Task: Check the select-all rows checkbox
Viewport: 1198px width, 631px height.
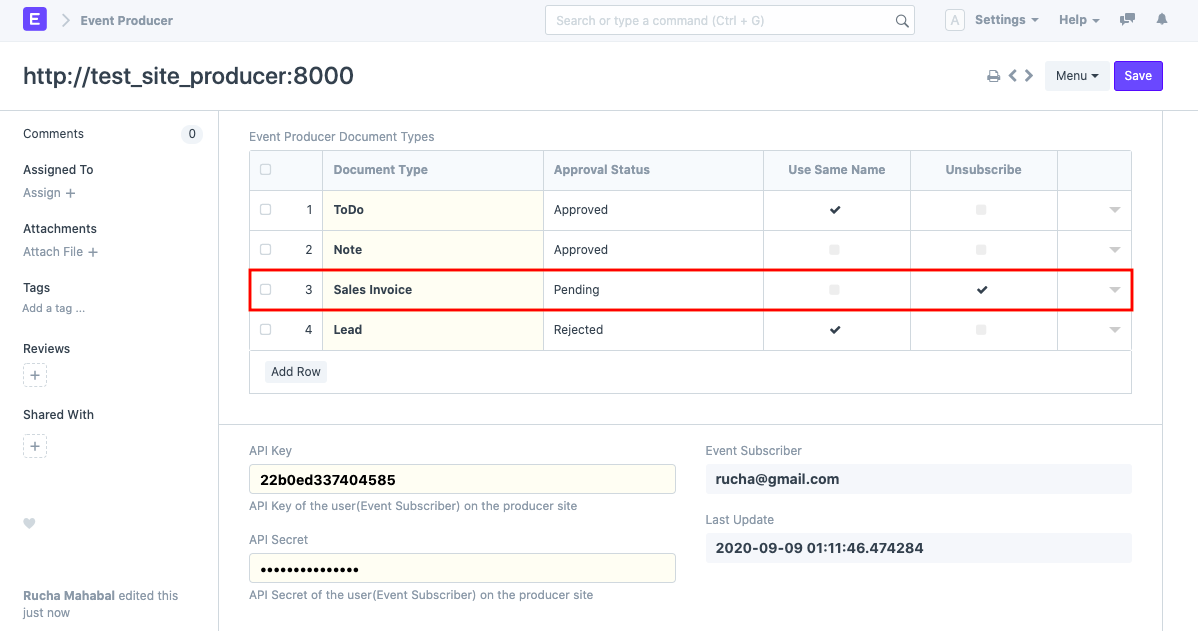Action: pyautogui.click(x=265, y=170)
